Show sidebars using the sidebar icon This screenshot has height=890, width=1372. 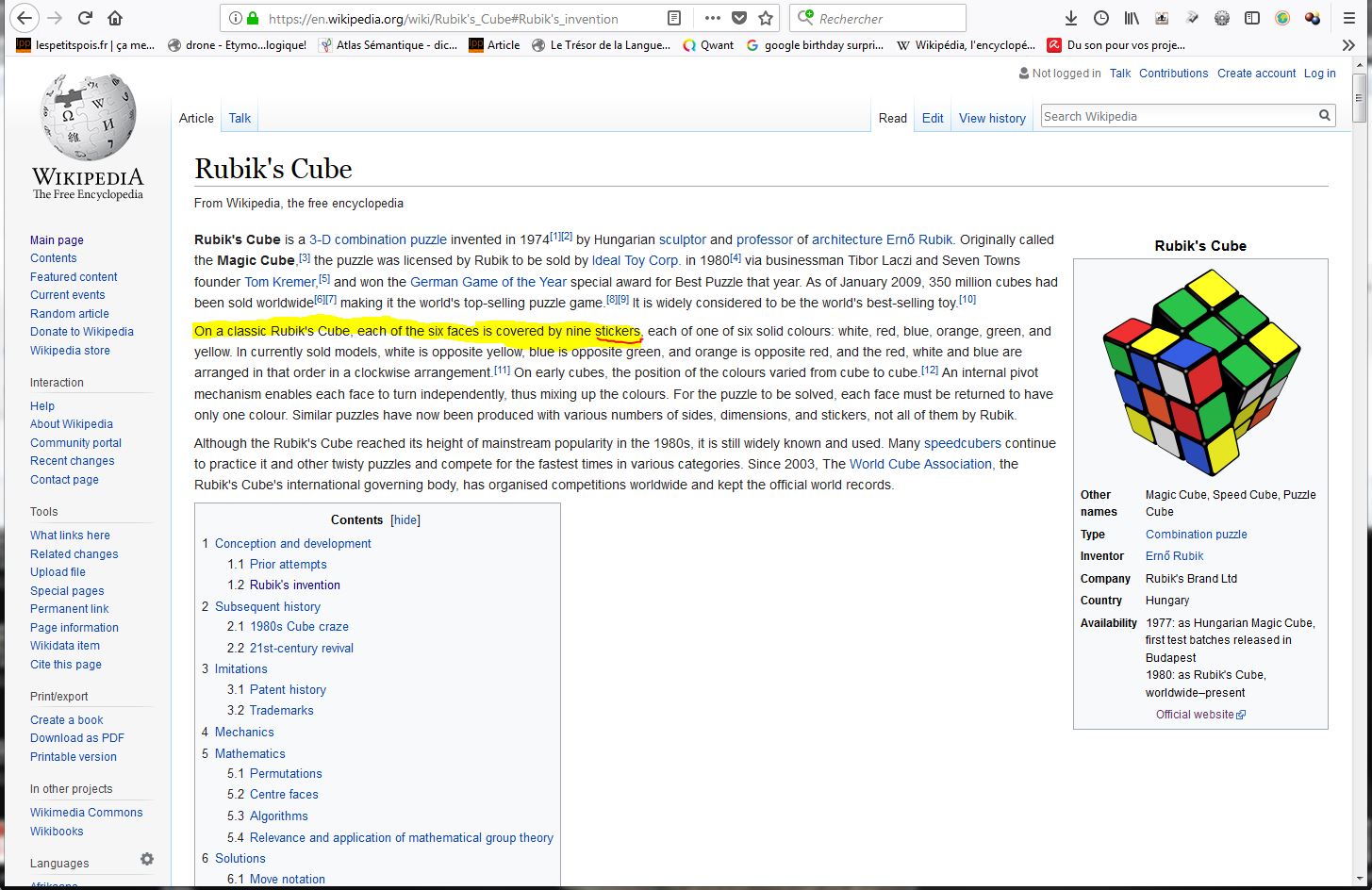[1252, 18]
